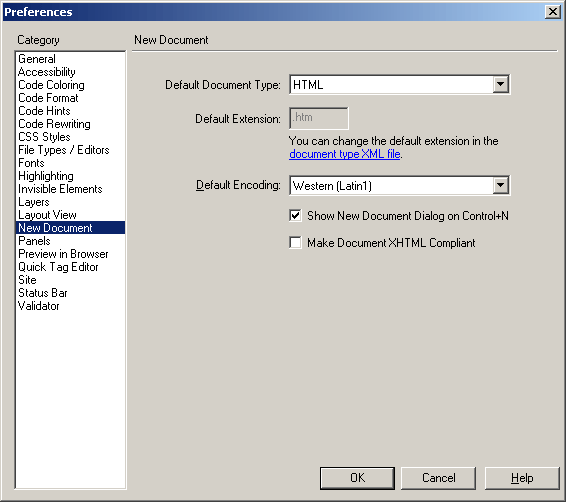Open the CSS Styles category
The width and height of the screenshot is (566, 502).
click(x=44, y=137)
